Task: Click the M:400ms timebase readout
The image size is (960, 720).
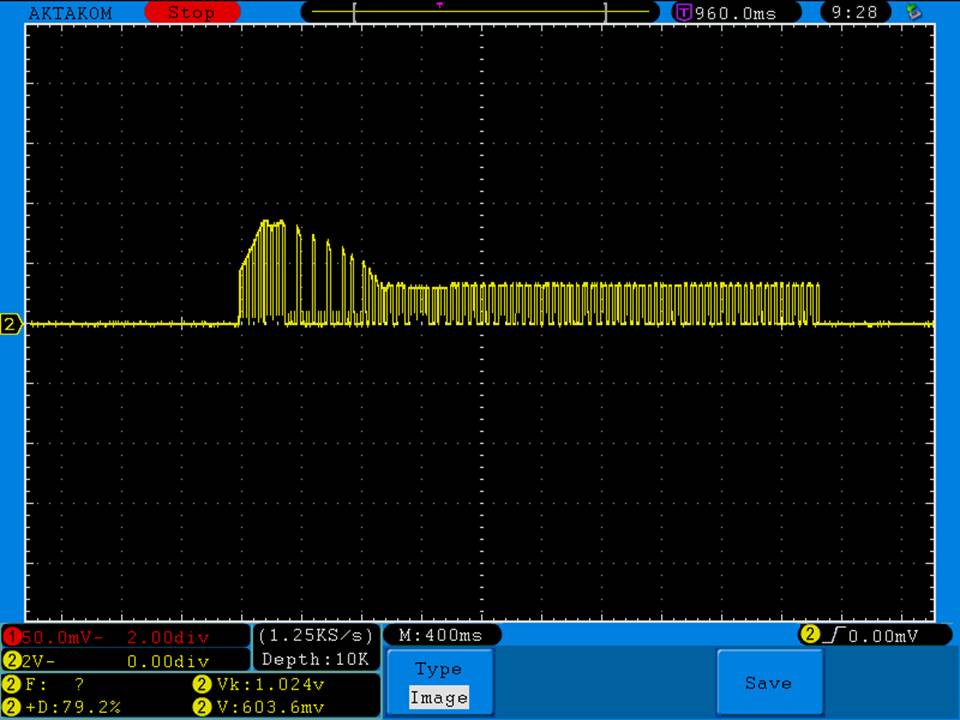Action: coord(440,635)
